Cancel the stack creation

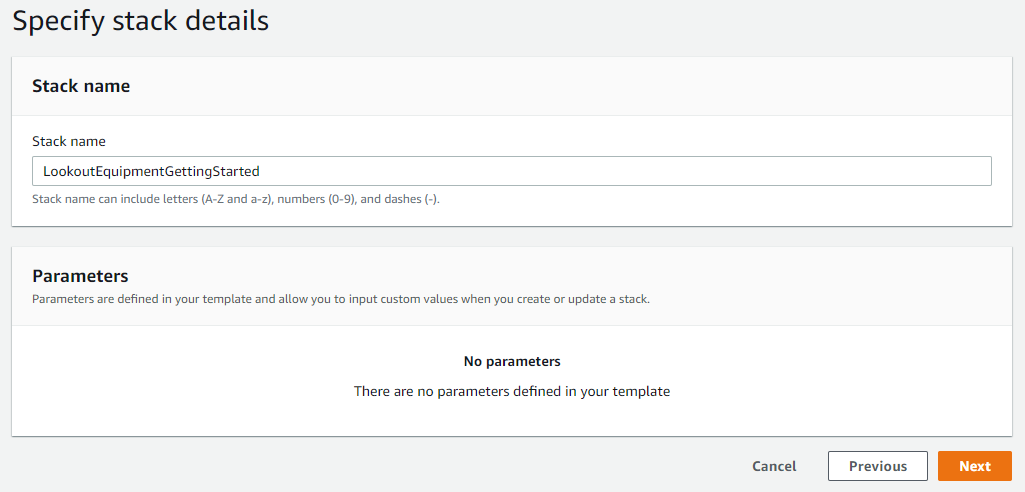click(x=774, y=466)
